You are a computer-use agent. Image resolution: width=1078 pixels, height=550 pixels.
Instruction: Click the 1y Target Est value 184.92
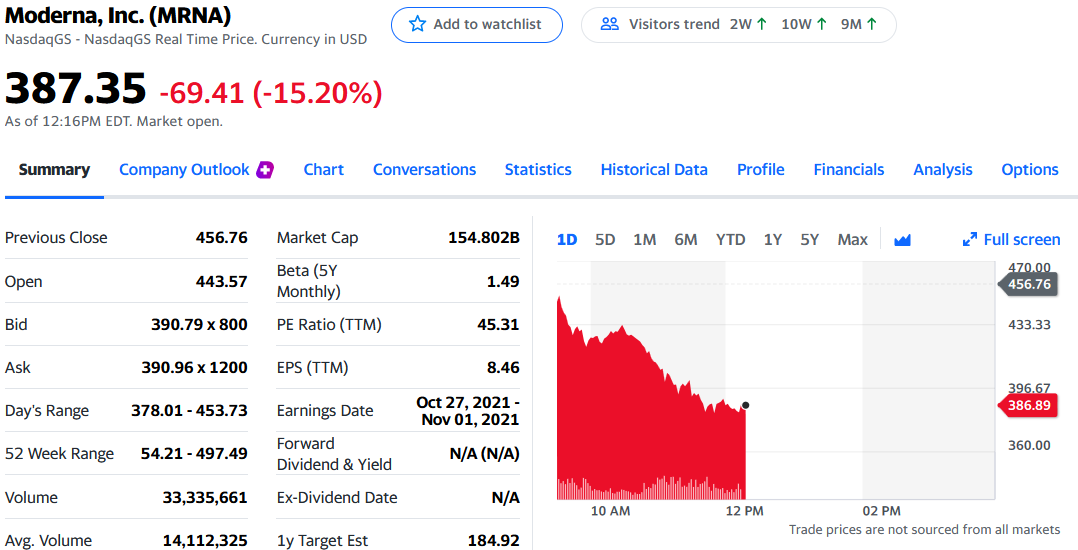tap(494, 541)
